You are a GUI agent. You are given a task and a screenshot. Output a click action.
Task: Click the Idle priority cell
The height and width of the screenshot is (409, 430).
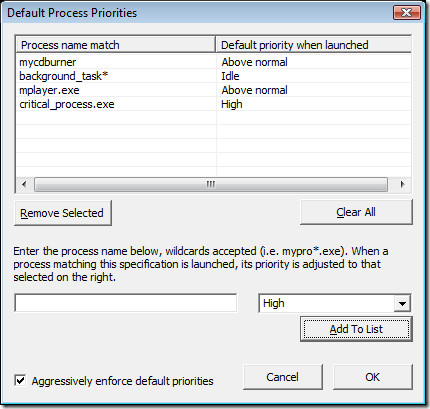click(230, 76)
